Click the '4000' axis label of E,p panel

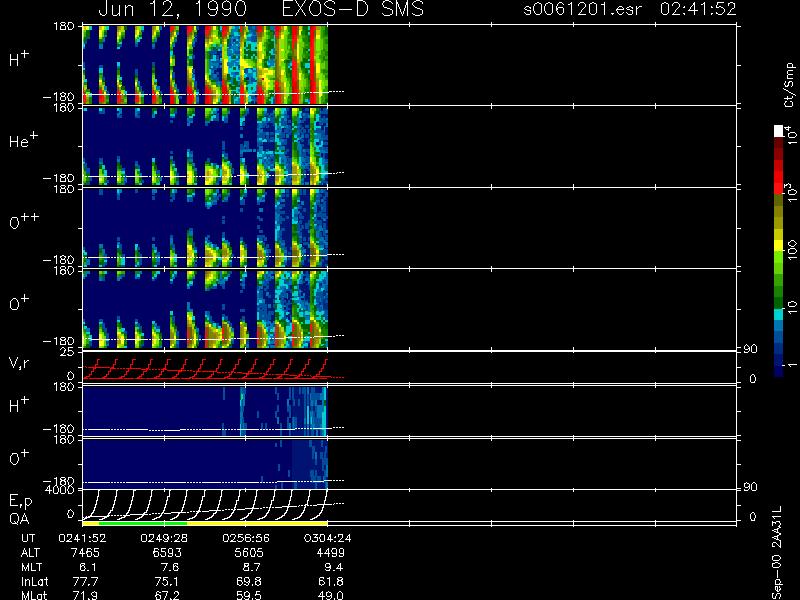click(x=59, y=490)
